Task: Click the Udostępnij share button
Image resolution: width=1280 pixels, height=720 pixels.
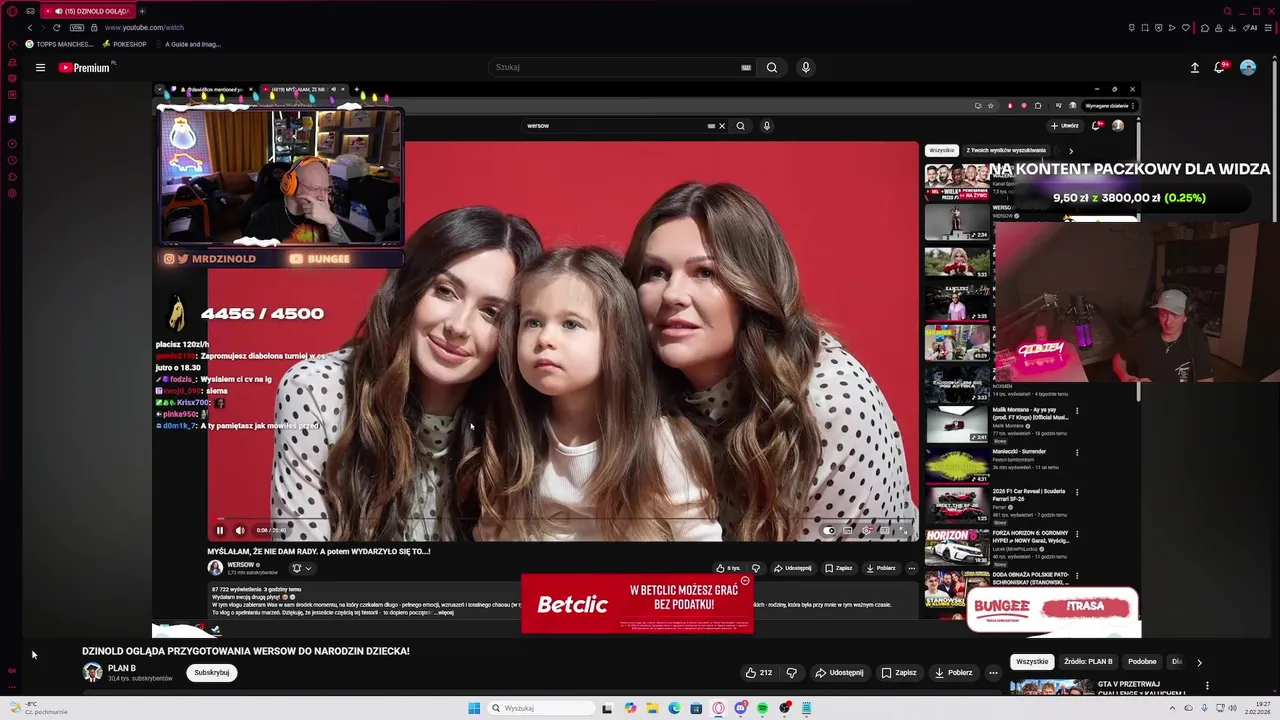Action: click(839, 673)
